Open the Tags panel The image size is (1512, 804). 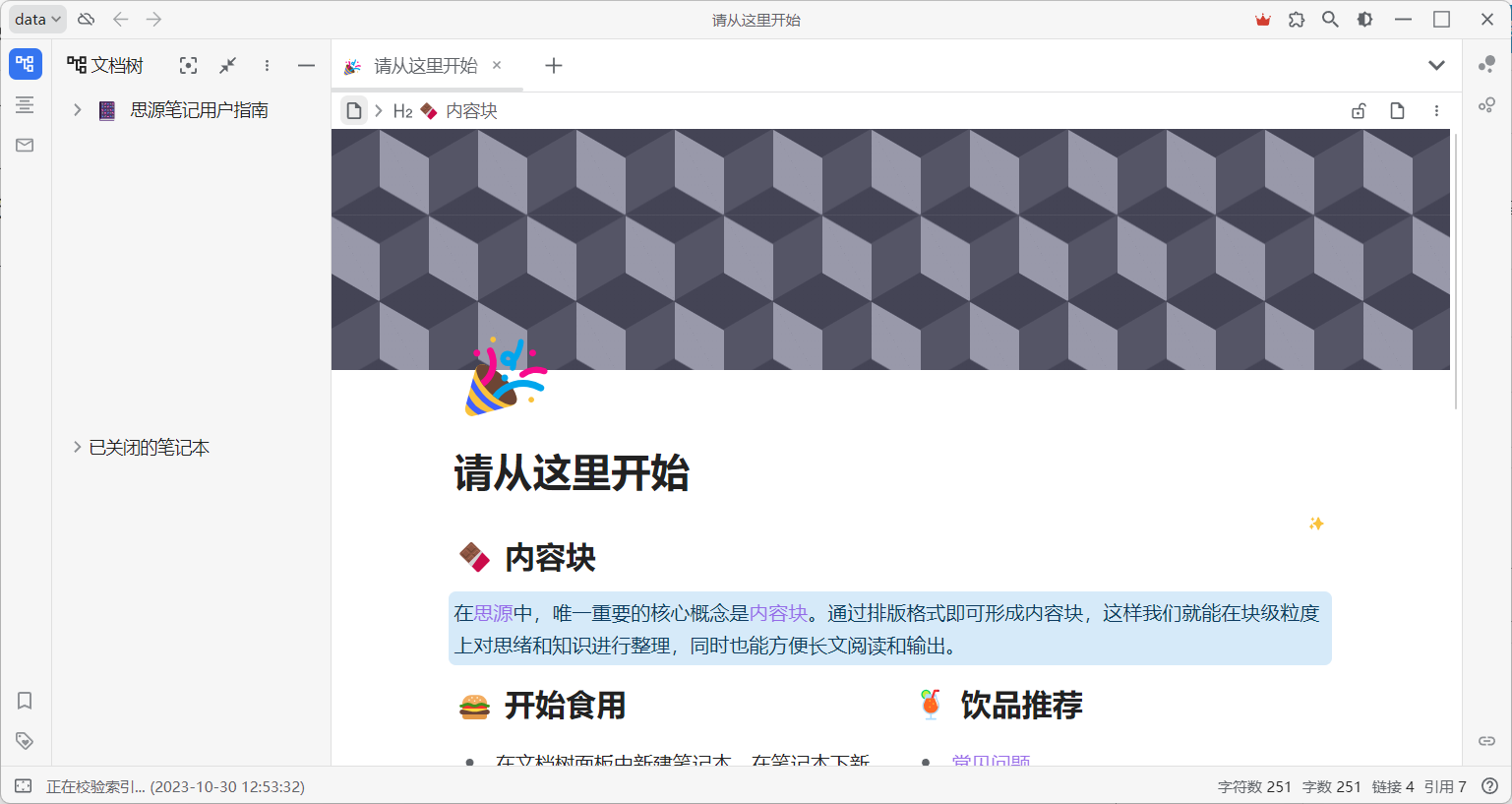(25, 741)
